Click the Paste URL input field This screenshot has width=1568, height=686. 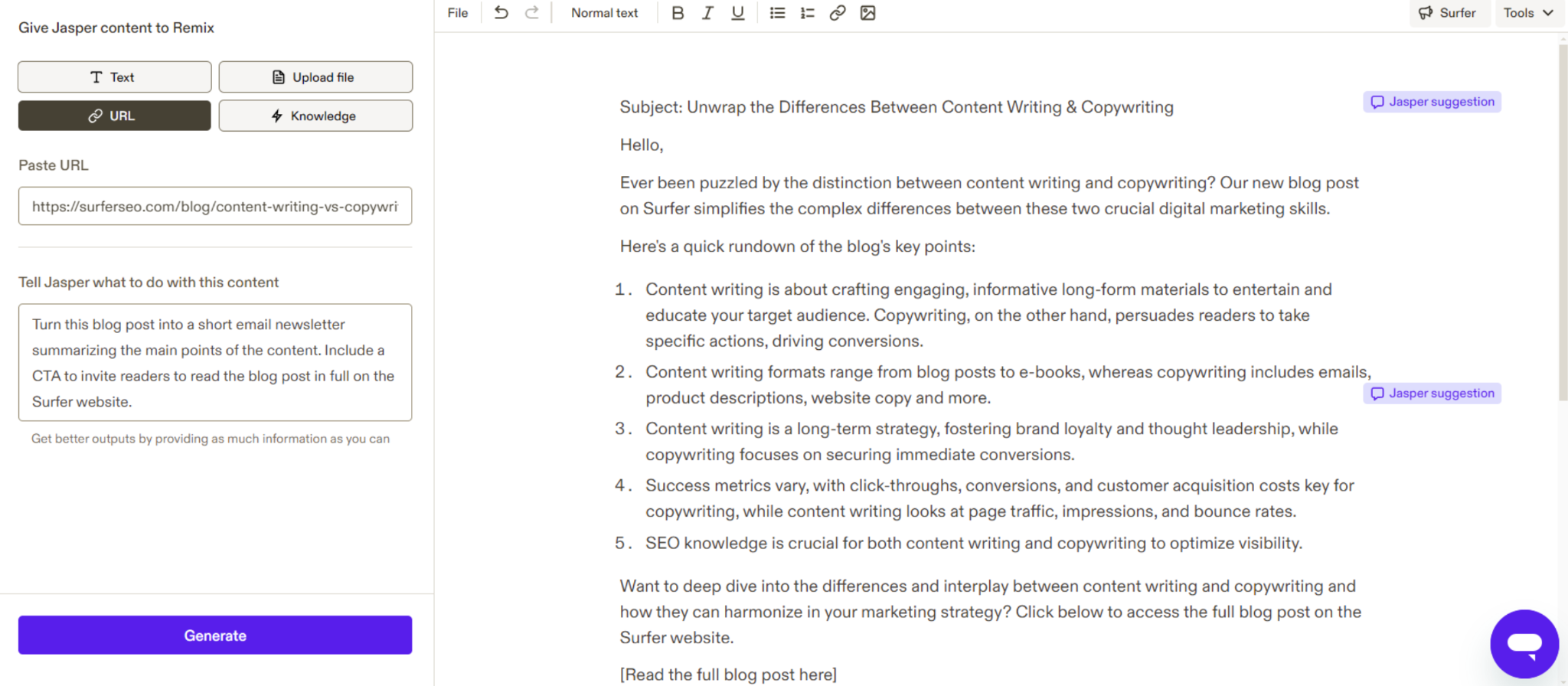click(215, 207)
